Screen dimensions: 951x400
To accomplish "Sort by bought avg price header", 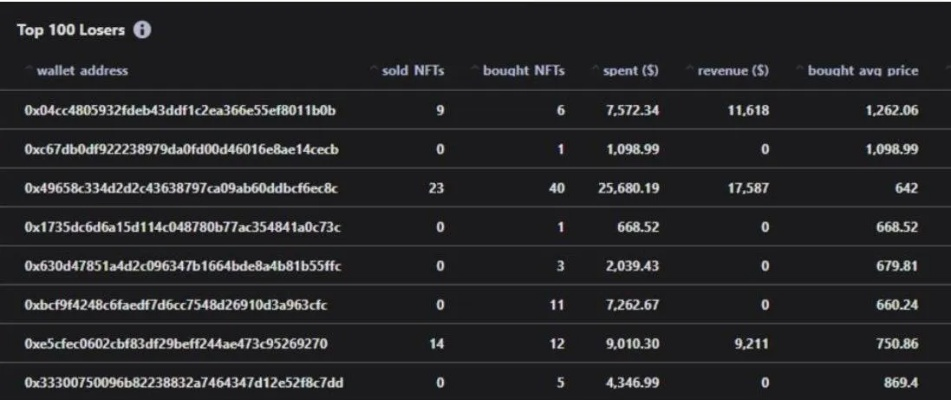I will click(x=862, y=71).
